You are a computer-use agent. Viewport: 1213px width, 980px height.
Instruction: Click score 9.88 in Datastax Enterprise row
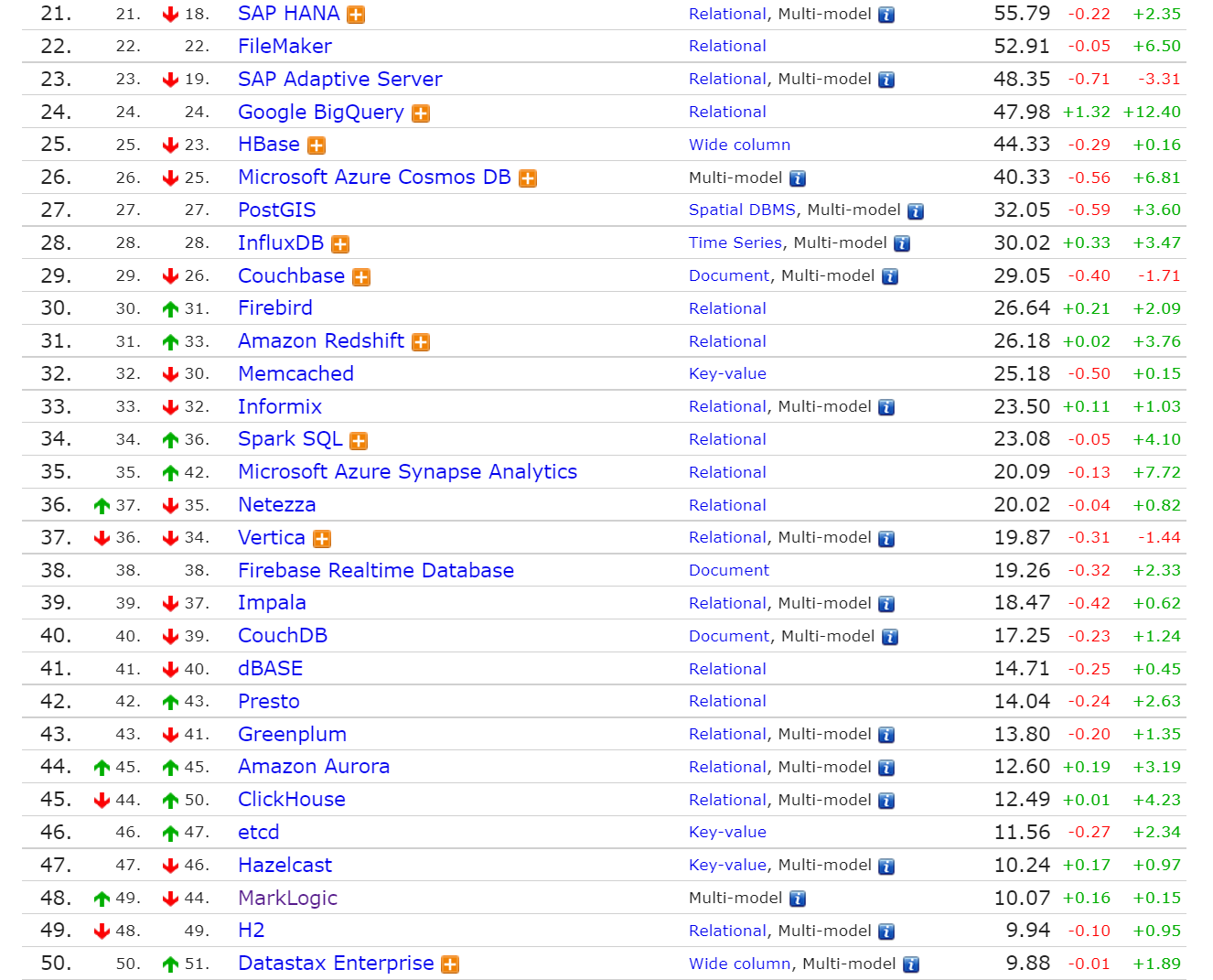pyautogui.click(x=1028, y=964)
